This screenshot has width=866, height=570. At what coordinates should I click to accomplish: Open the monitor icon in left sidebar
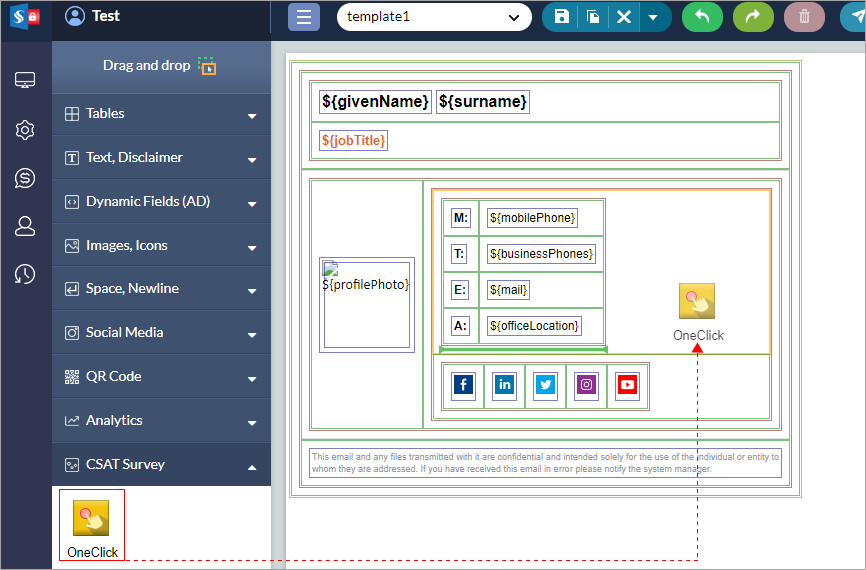click(25, 81)
